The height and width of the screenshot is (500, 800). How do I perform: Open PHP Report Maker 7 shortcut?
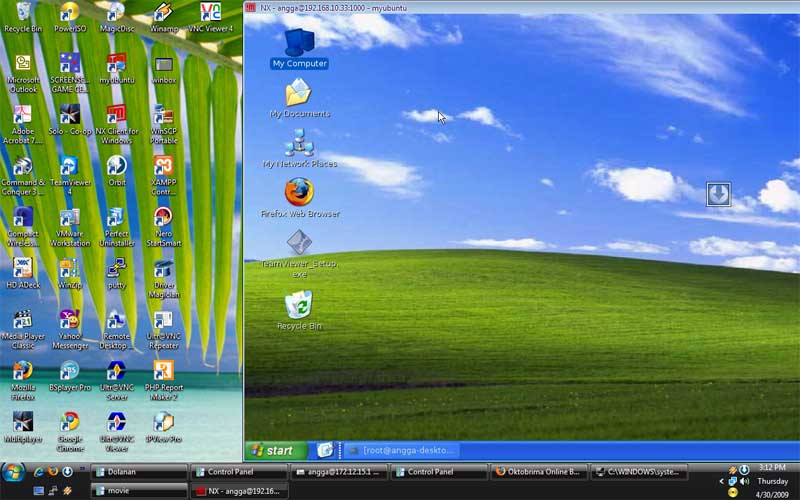163,381
